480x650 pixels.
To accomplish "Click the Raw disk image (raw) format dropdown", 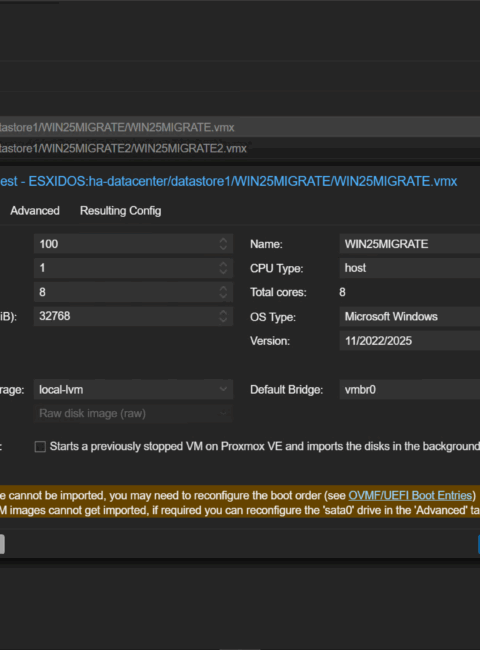I will pos(133,413).
